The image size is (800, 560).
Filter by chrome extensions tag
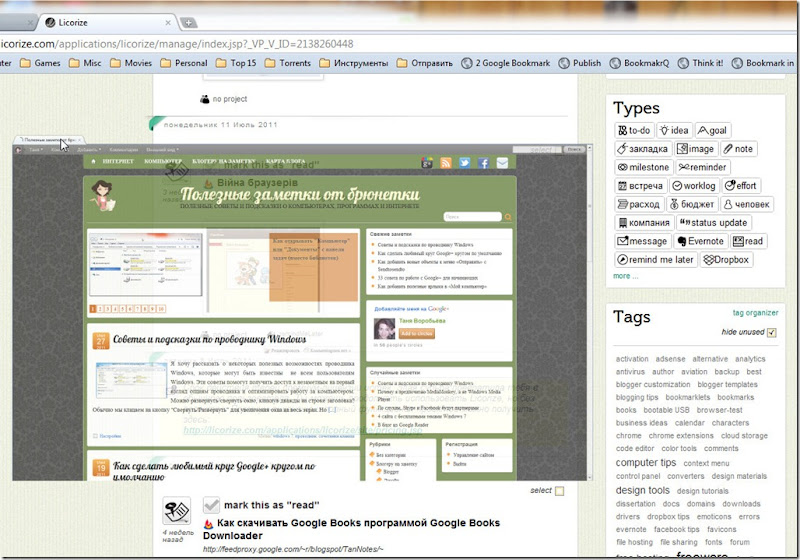click(x=681, y=436)
